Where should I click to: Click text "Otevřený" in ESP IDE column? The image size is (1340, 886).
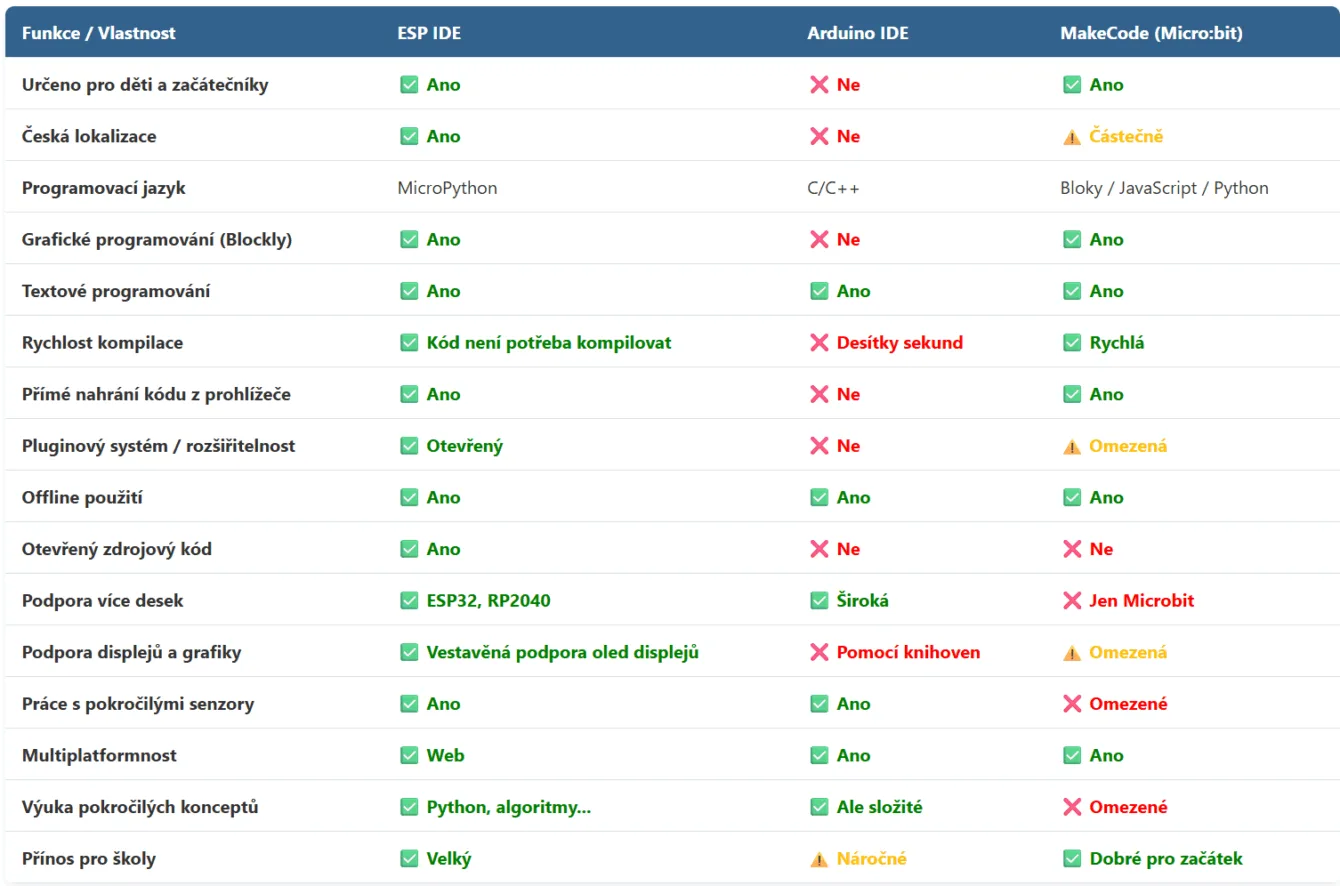(465, 446)
